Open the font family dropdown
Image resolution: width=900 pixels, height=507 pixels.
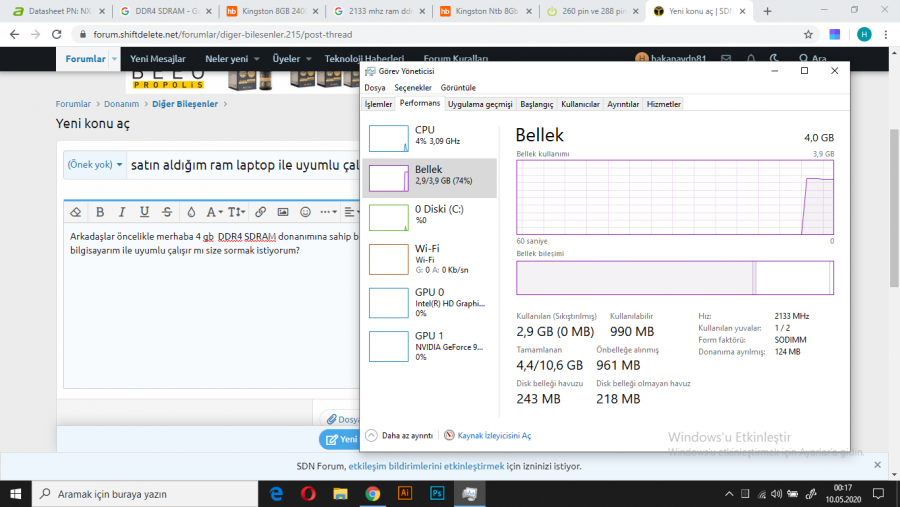214,212
